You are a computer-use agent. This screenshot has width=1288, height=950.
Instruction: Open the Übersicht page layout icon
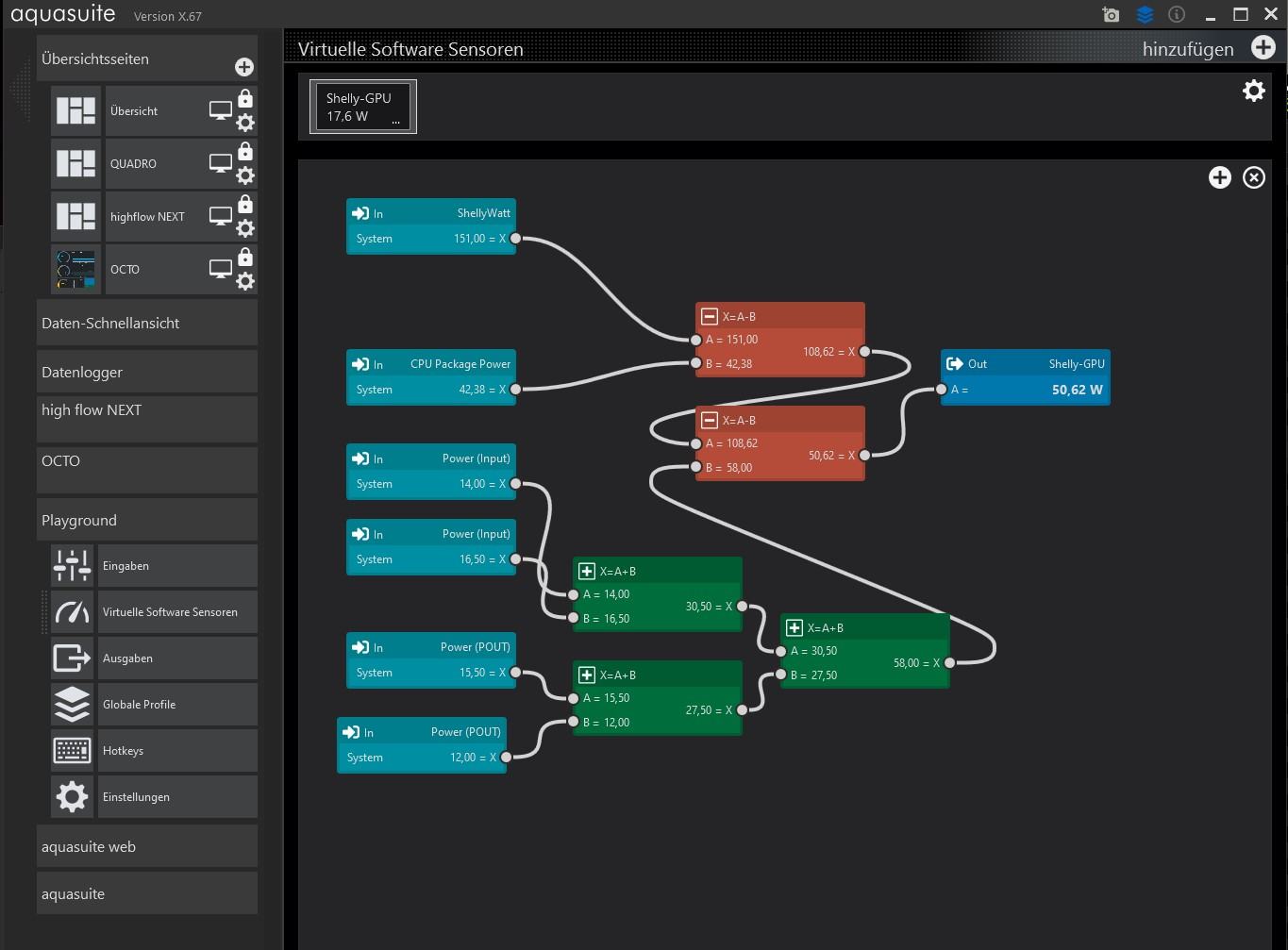tap(75, 110)
